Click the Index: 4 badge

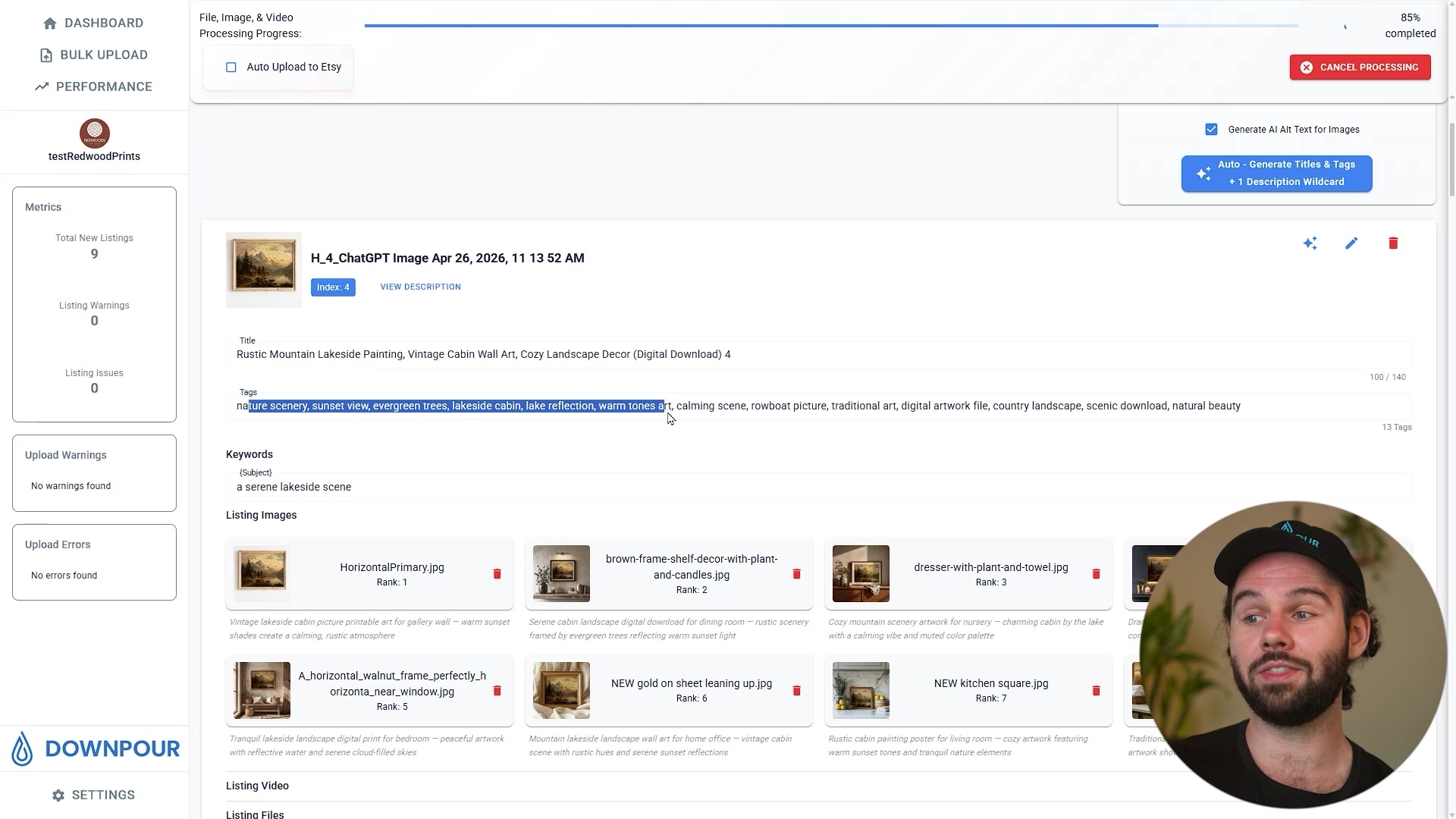pos(333,287)
